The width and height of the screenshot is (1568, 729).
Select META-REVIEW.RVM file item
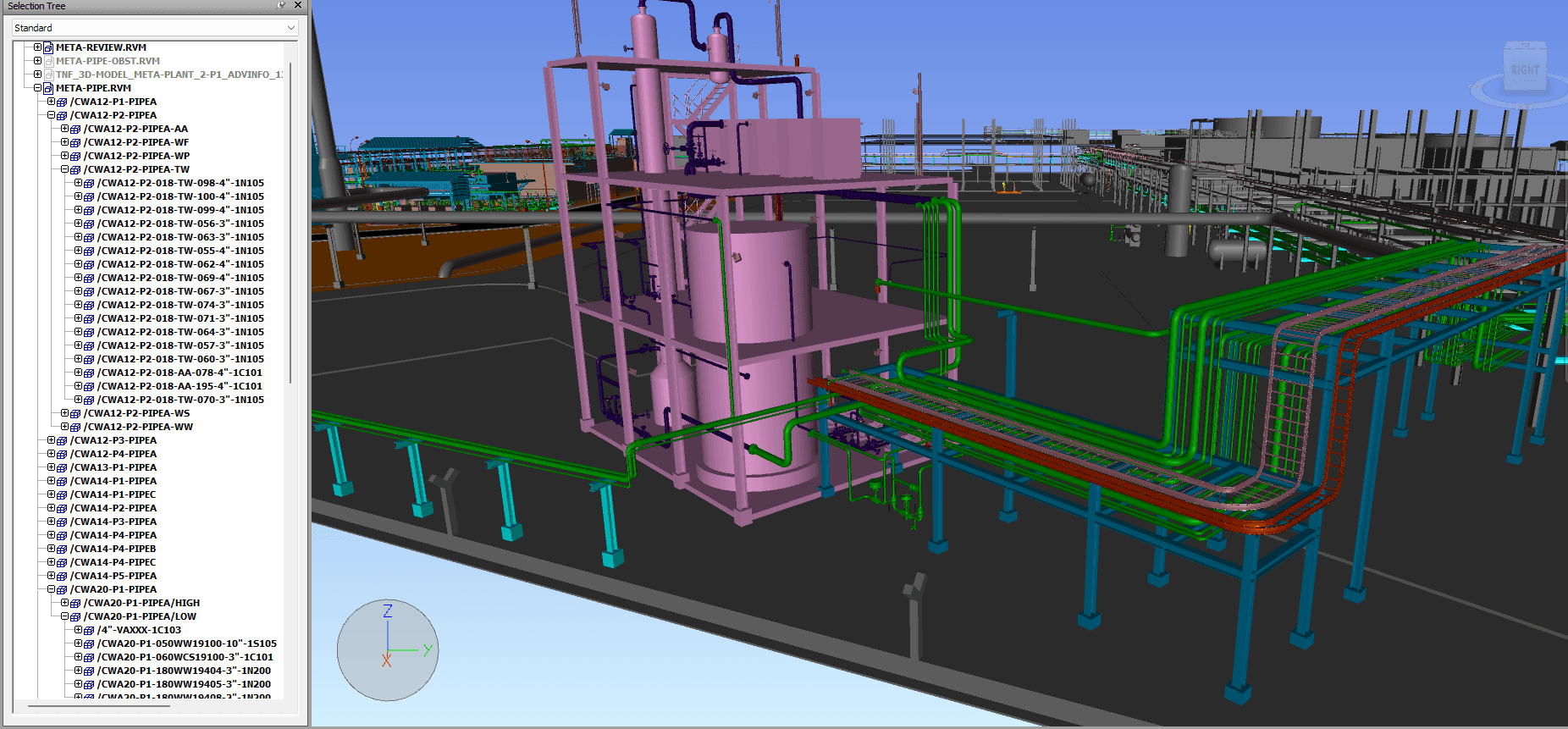101,47
